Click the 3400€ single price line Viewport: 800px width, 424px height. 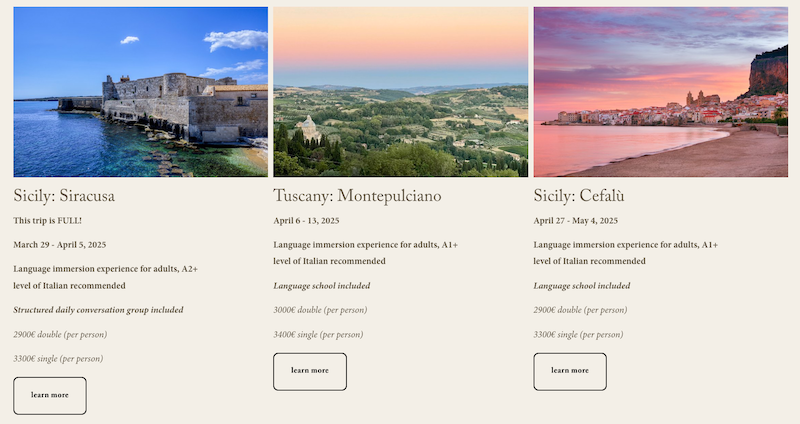pos(318,334)
